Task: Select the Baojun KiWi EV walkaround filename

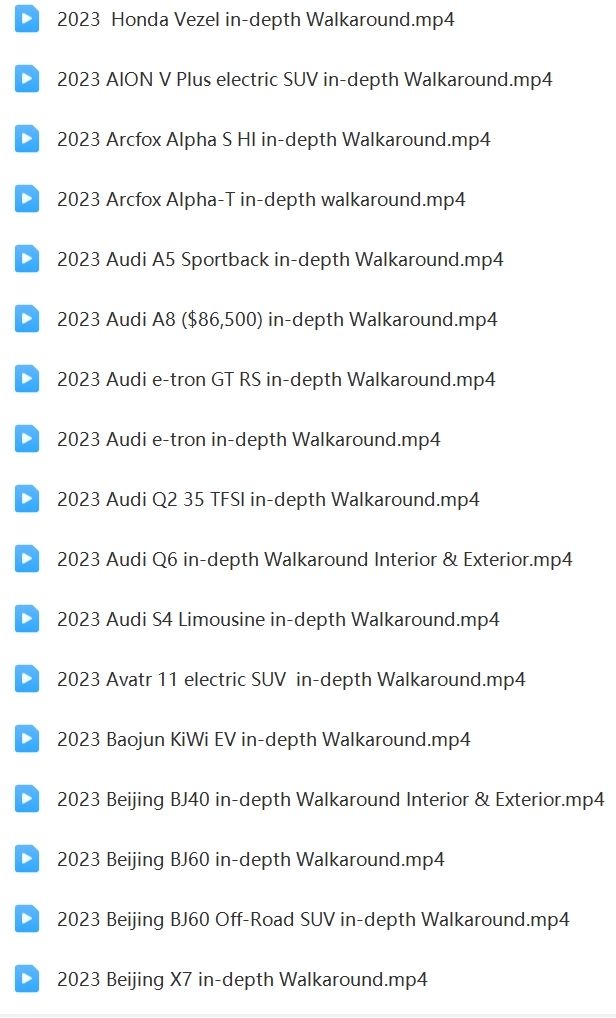Action: click(263, 739)
